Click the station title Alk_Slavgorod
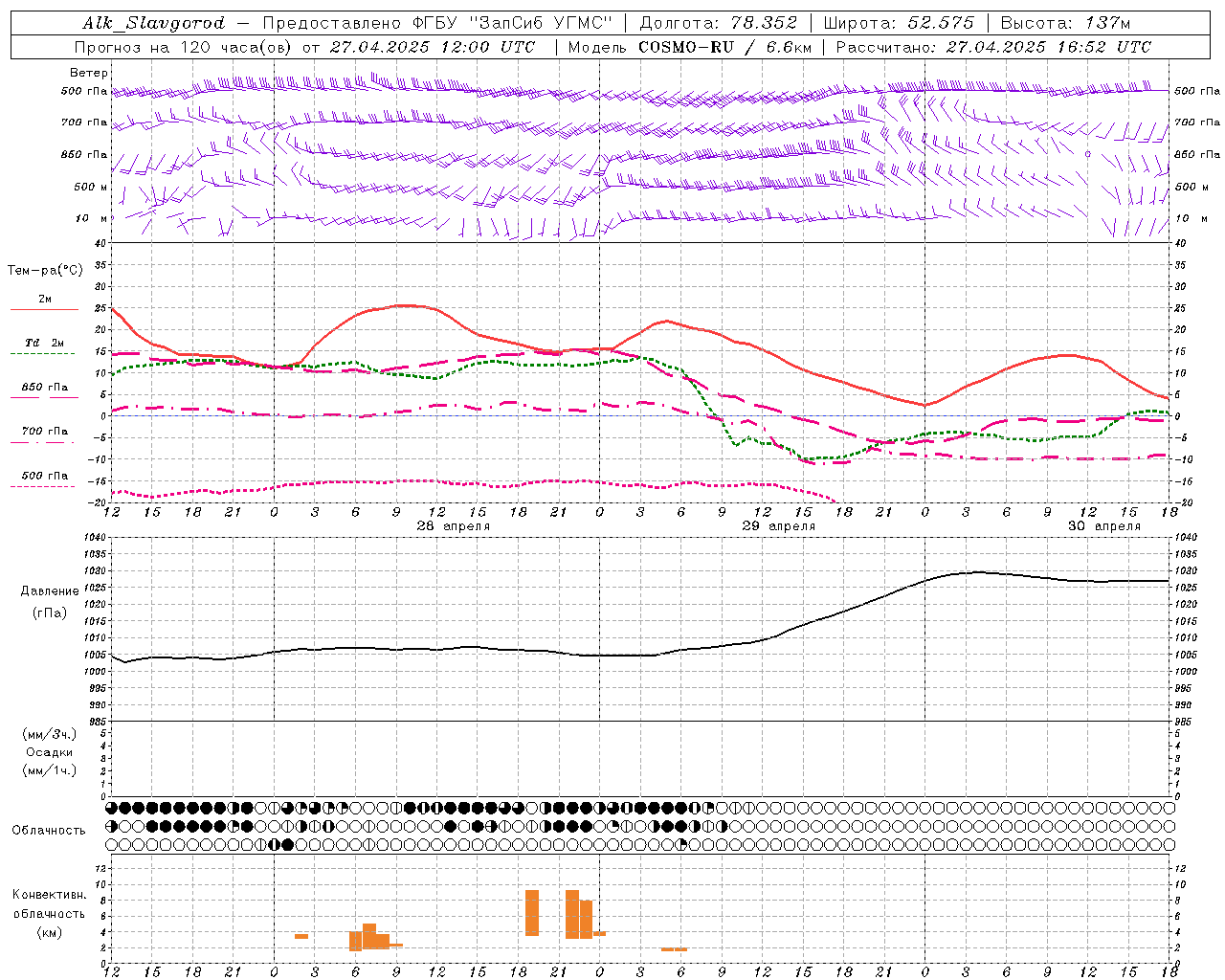This screenshot has width=1225, height=980. pos(154,23)
